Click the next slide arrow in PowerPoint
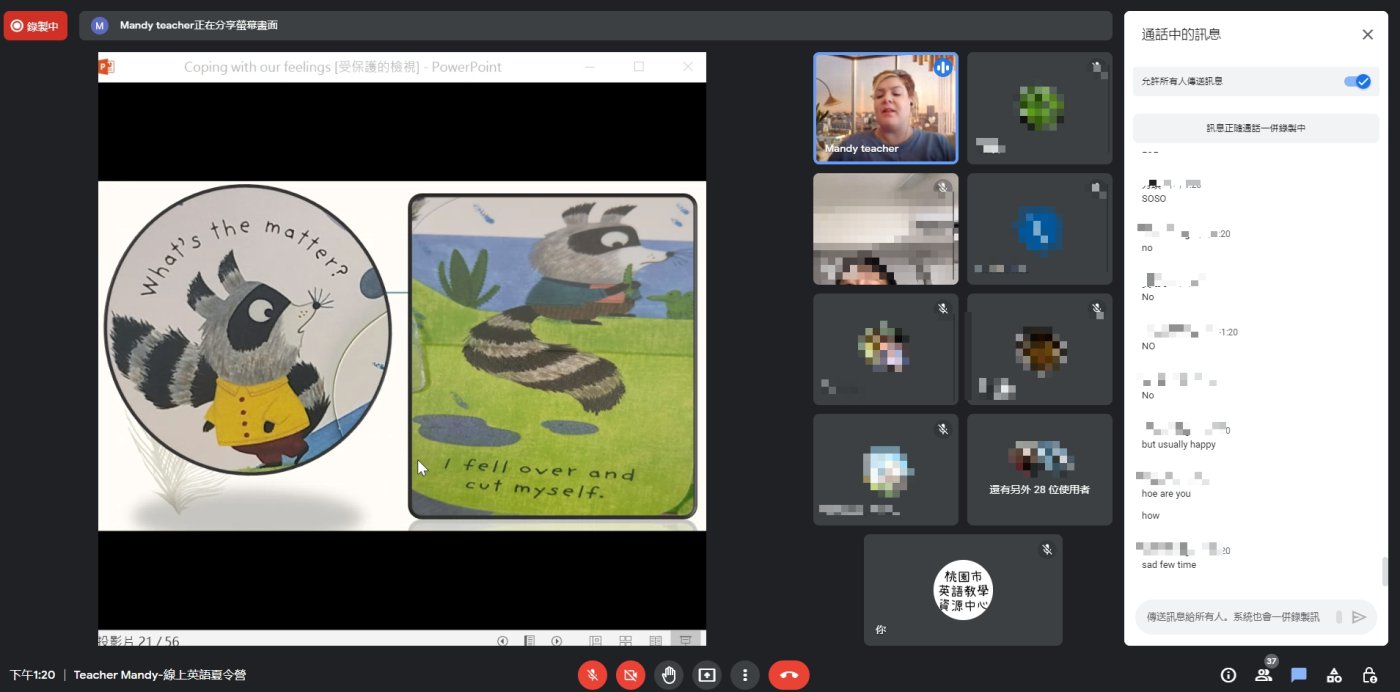The height and width of the screenshot is (692, 1400). point(557,641)
